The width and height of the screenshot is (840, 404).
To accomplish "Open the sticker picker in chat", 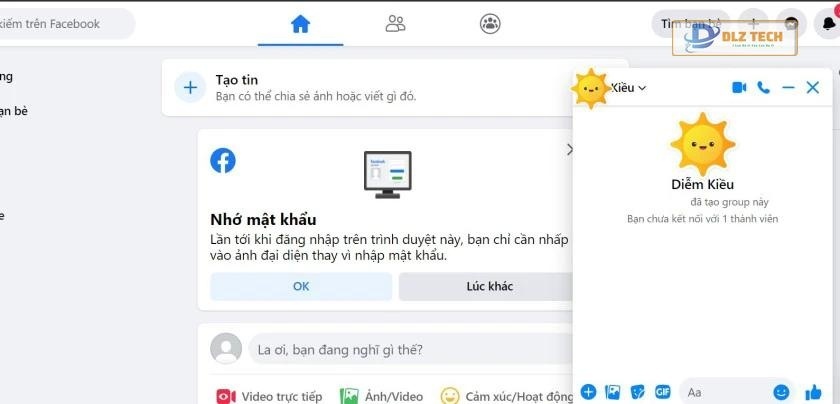I will (638, 392).
